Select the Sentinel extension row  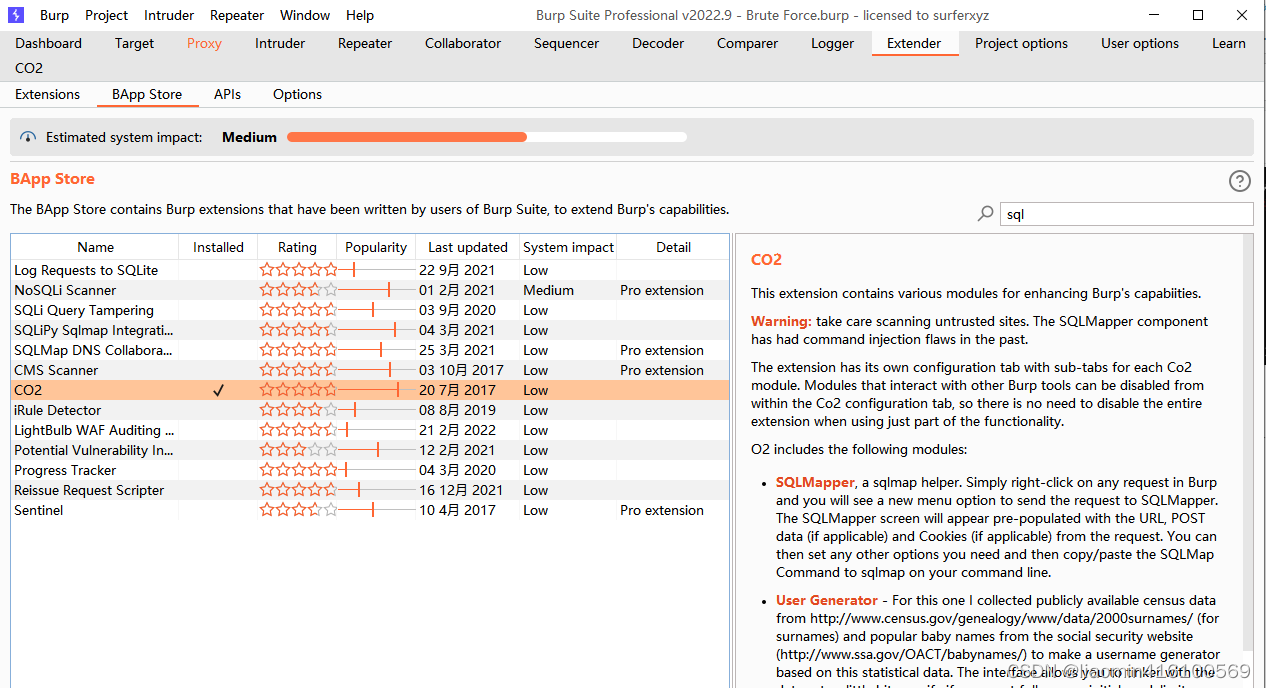click(x=370, y=510)
